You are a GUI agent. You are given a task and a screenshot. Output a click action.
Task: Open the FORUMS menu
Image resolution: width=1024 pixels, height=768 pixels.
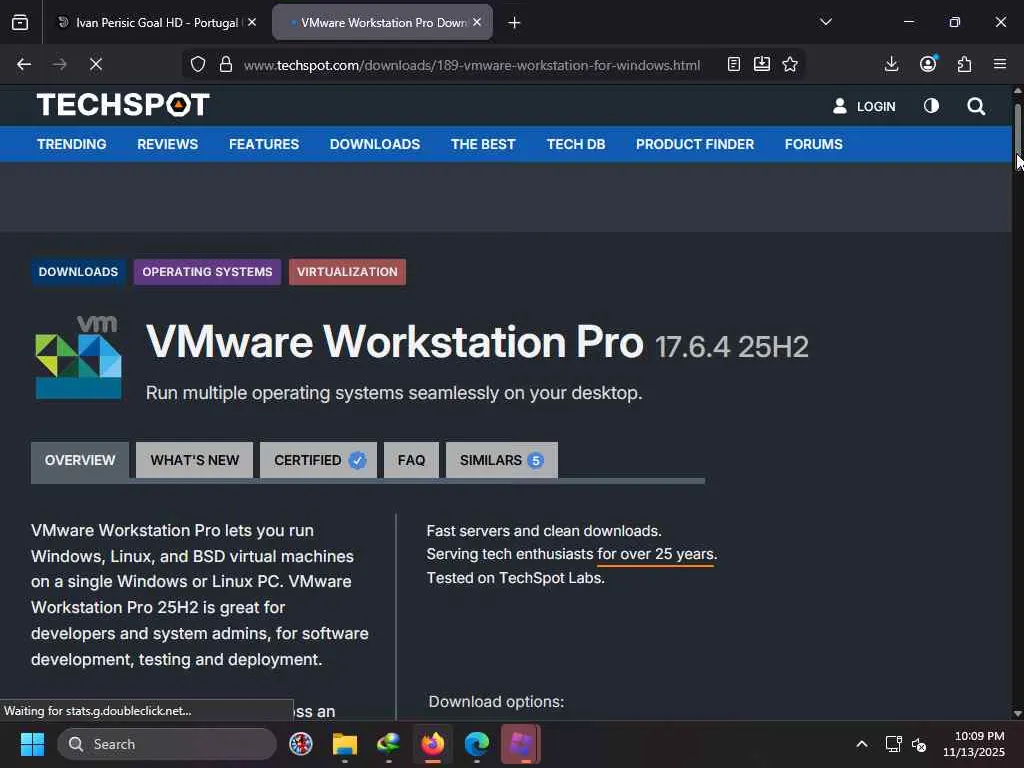point(814,144)
